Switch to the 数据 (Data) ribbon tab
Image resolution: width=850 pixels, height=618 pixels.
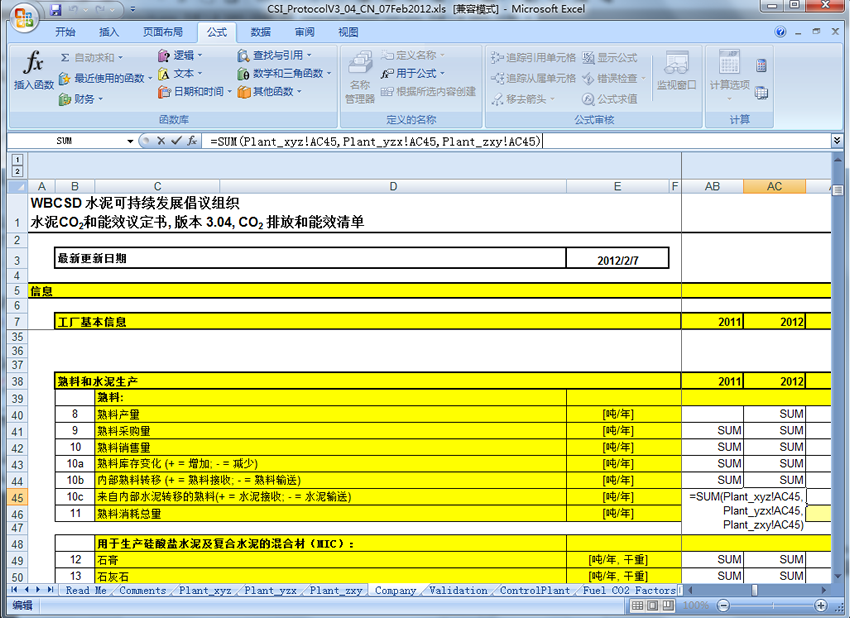pos(260,32)
